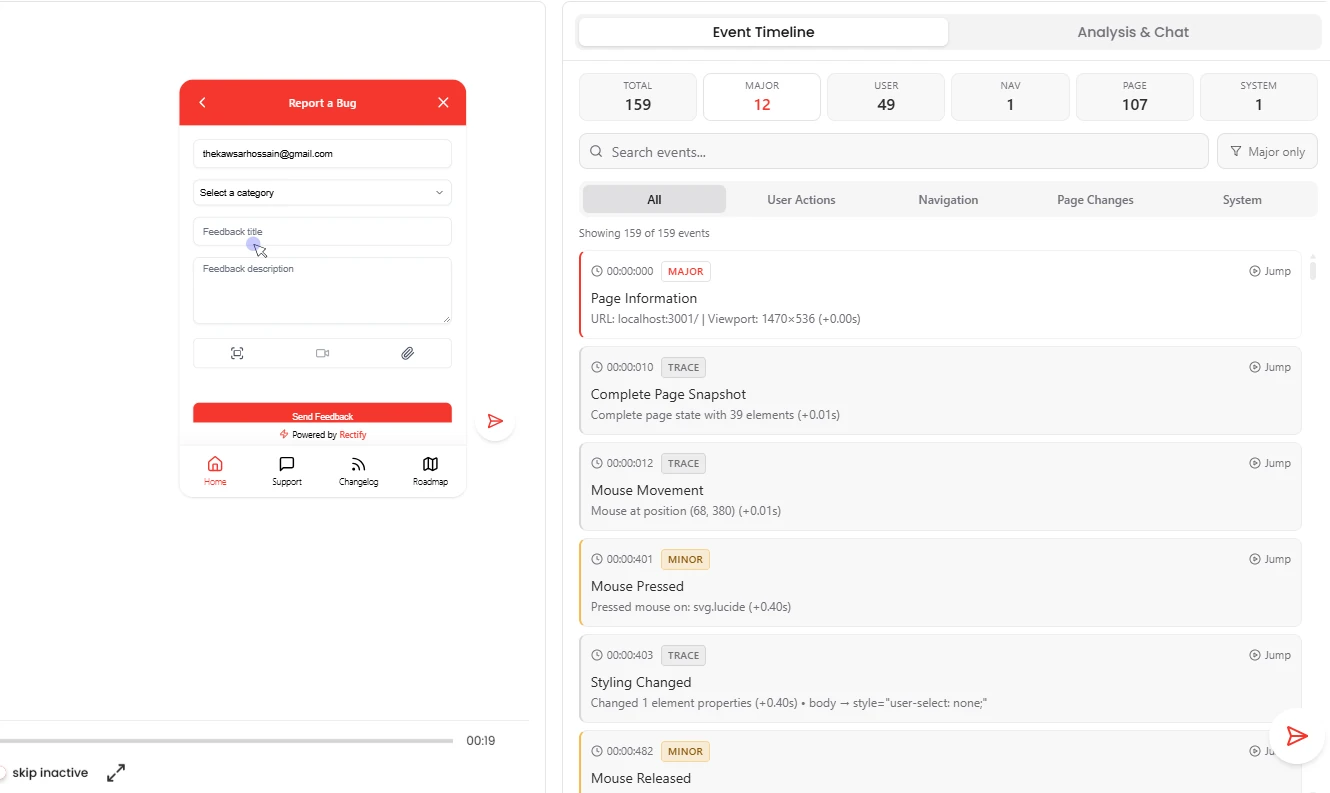
Task: Jump to the Complete Page Snapshot event
Action: (x=1270, y=367)
